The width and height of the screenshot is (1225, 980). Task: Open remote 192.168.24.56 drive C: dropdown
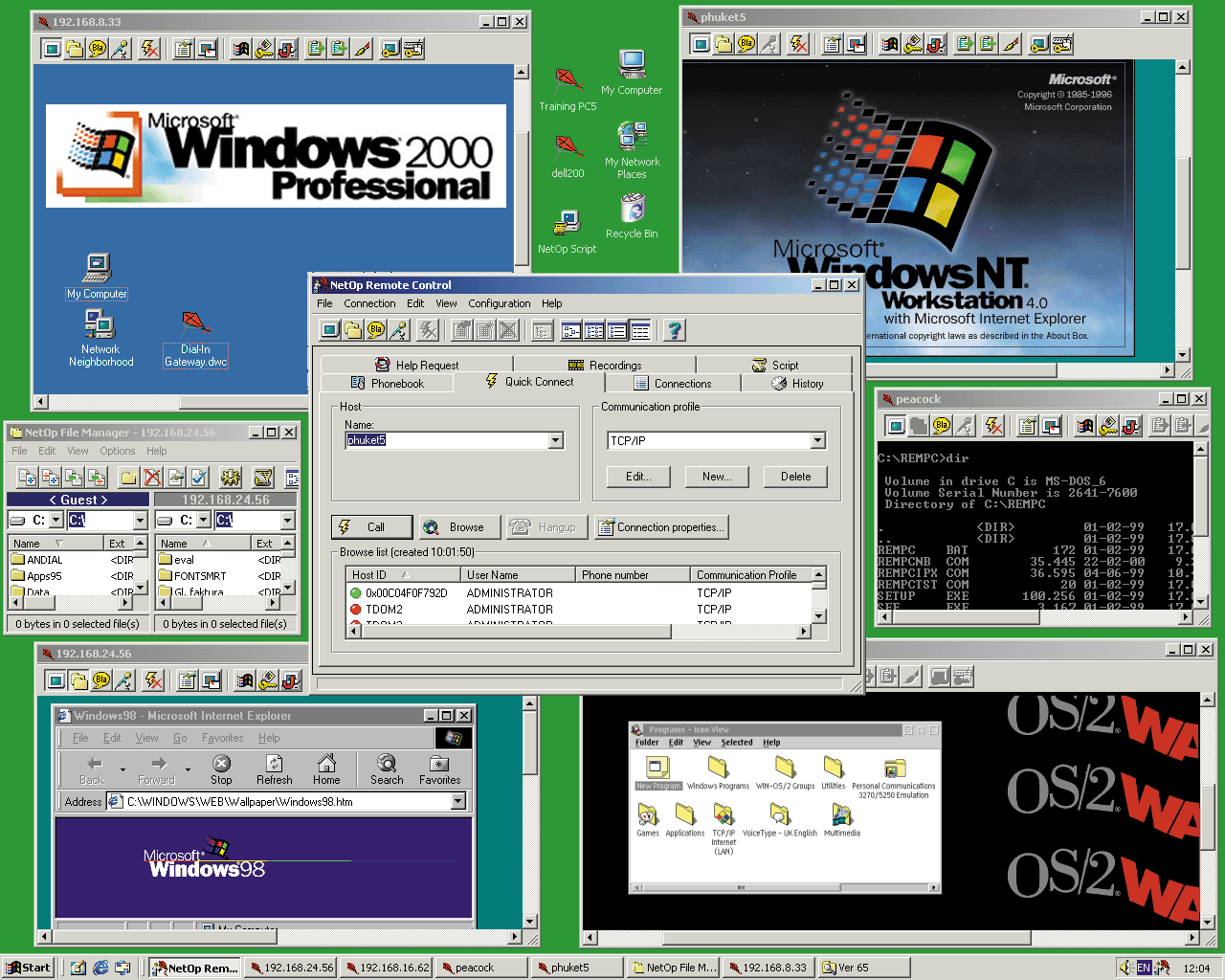(204, 520)
